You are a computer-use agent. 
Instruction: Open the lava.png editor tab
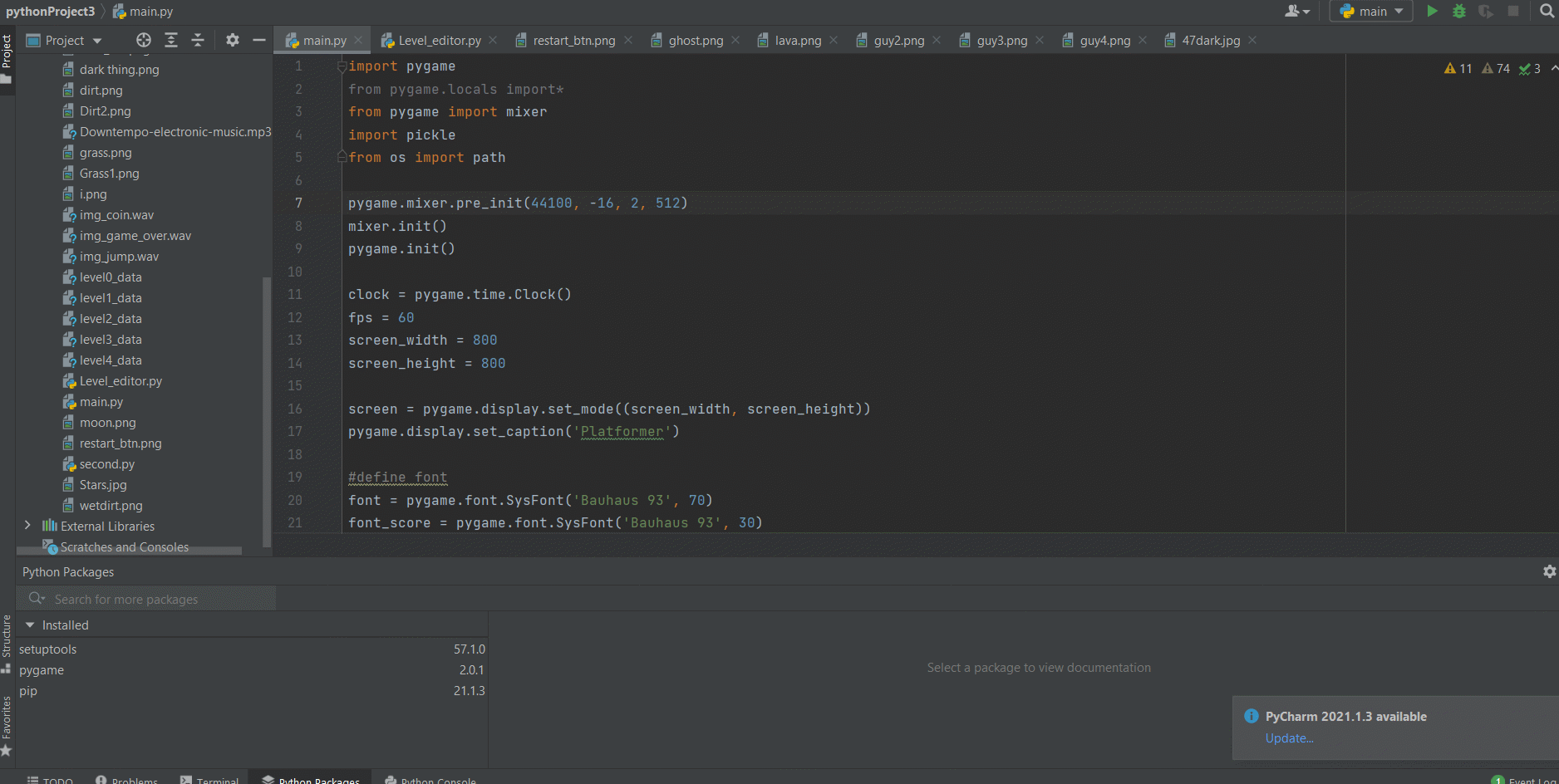click(798, 40)
